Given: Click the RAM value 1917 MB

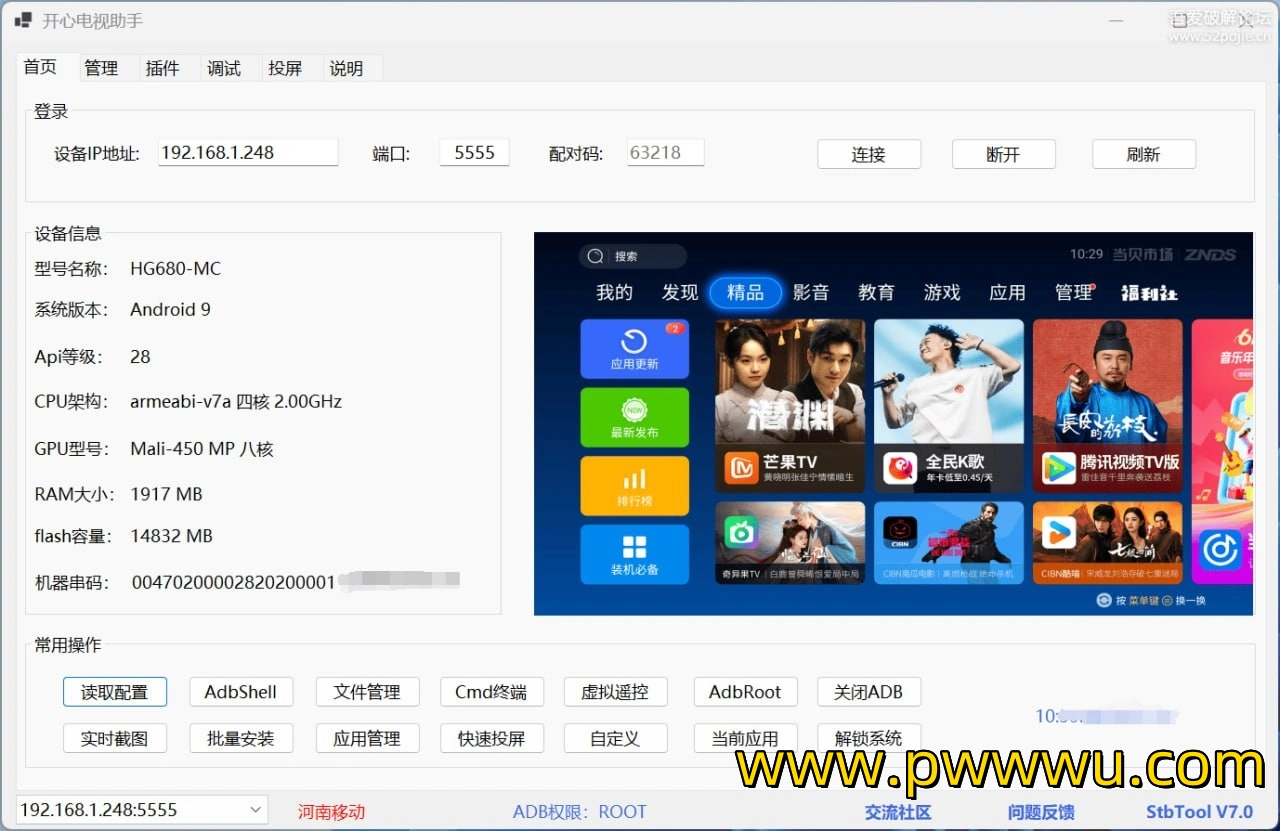Looking at the screenshot, I should pyautogui.click(x=166, y=494).
